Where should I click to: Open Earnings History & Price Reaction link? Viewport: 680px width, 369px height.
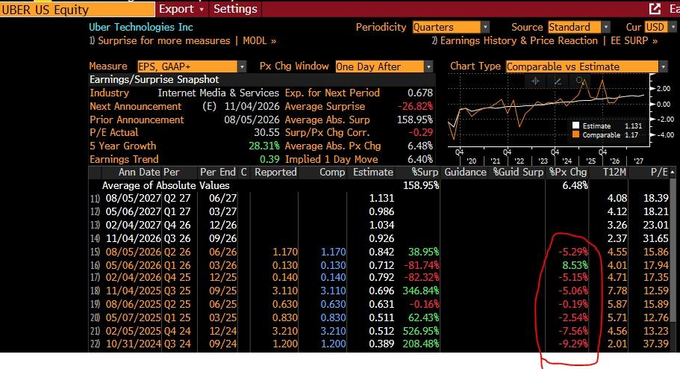coord(544,41)
